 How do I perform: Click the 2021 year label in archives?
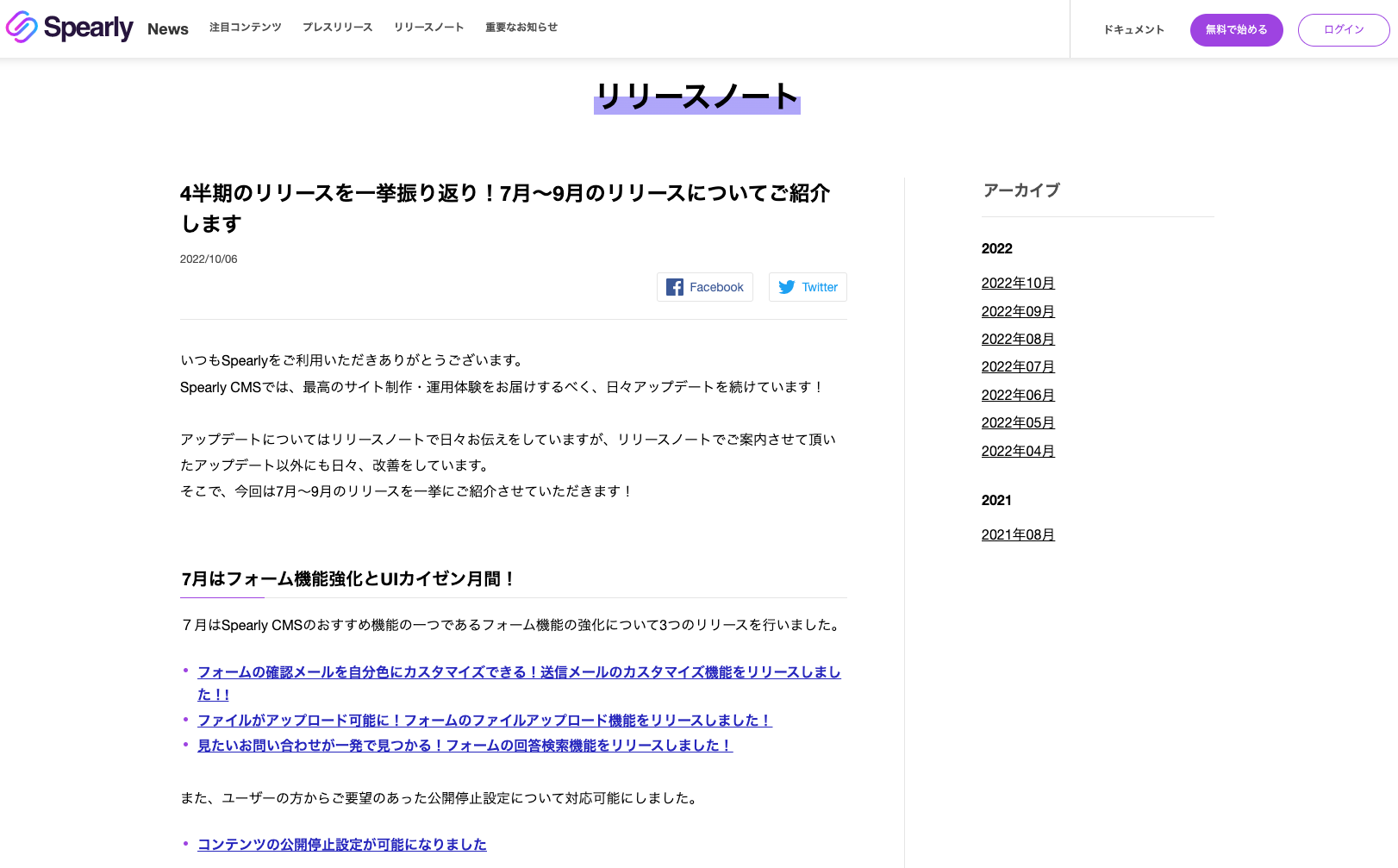point(996,501)
